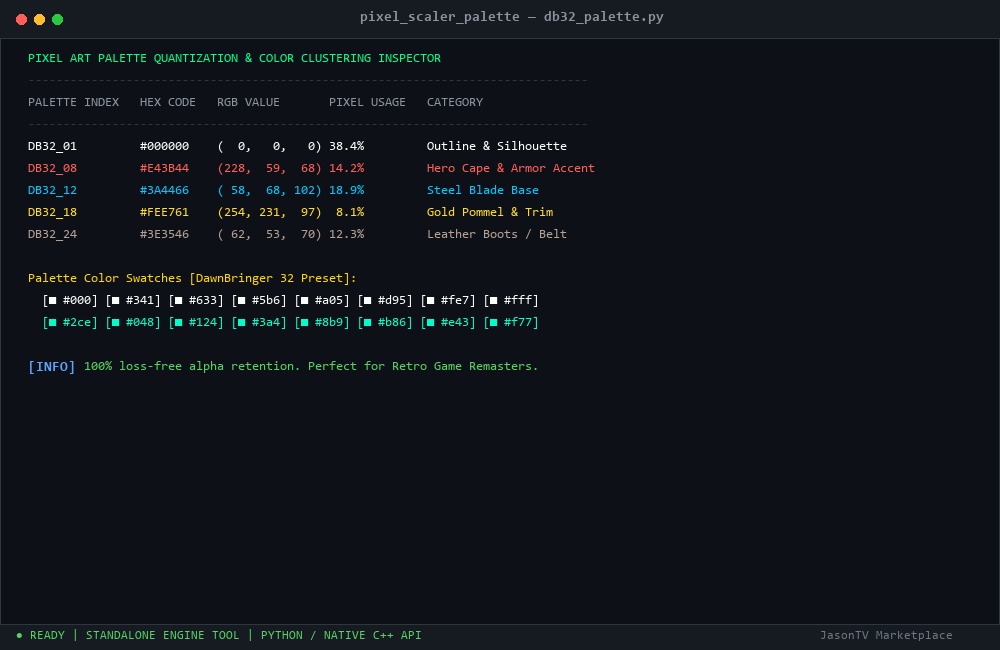Image resolution: width=1000 pixels, height=650 pixels.
Task: Select the DB32_18 palette index
Action: pos(52,212)
